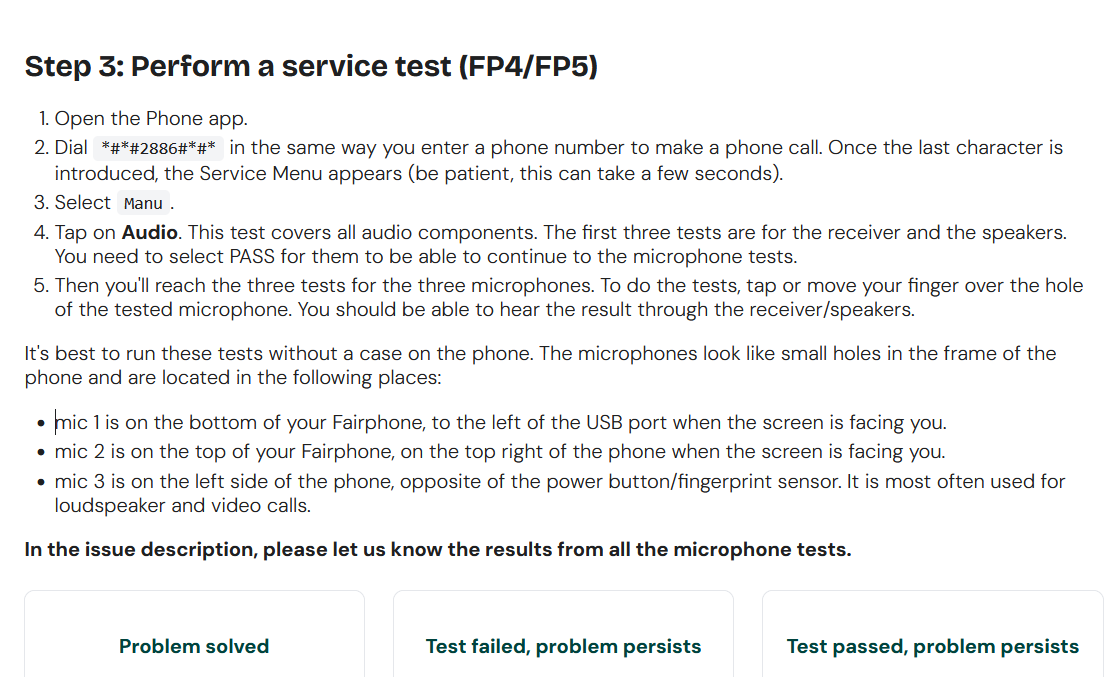Click the "Problem solved" button

click(194, 646)
